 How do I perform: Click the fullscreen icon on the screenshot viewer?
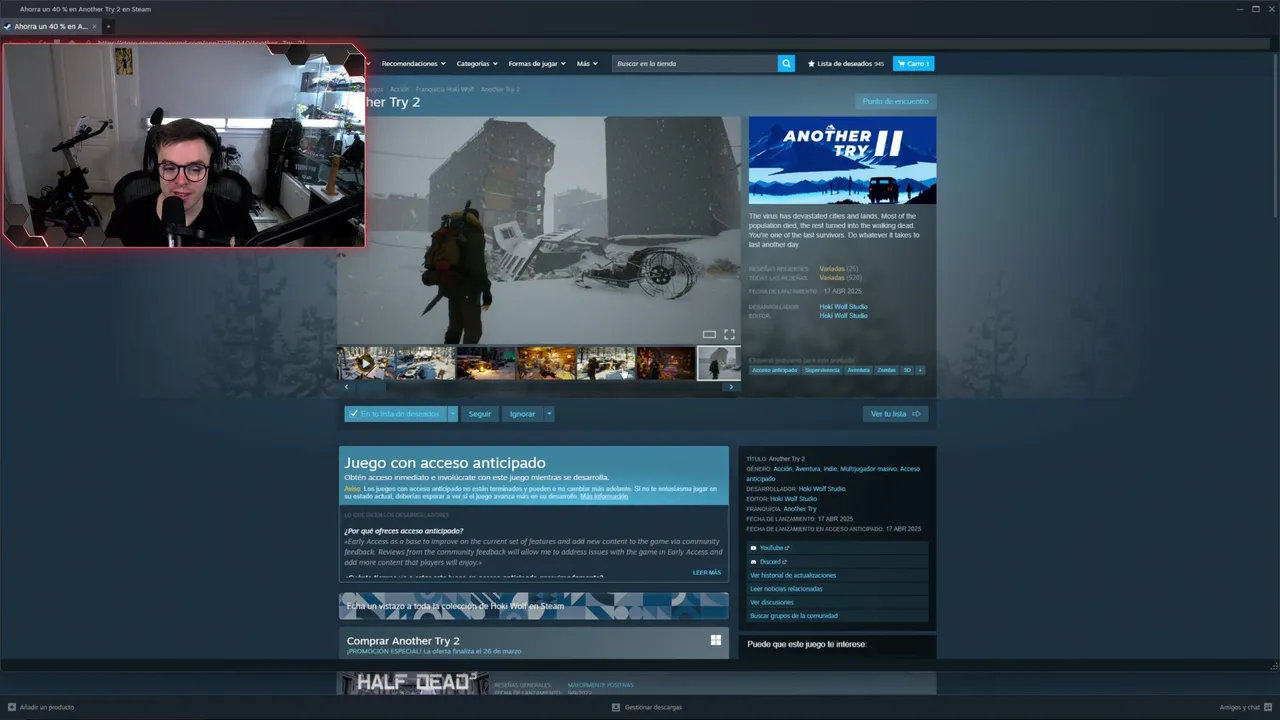click(729, 334)
